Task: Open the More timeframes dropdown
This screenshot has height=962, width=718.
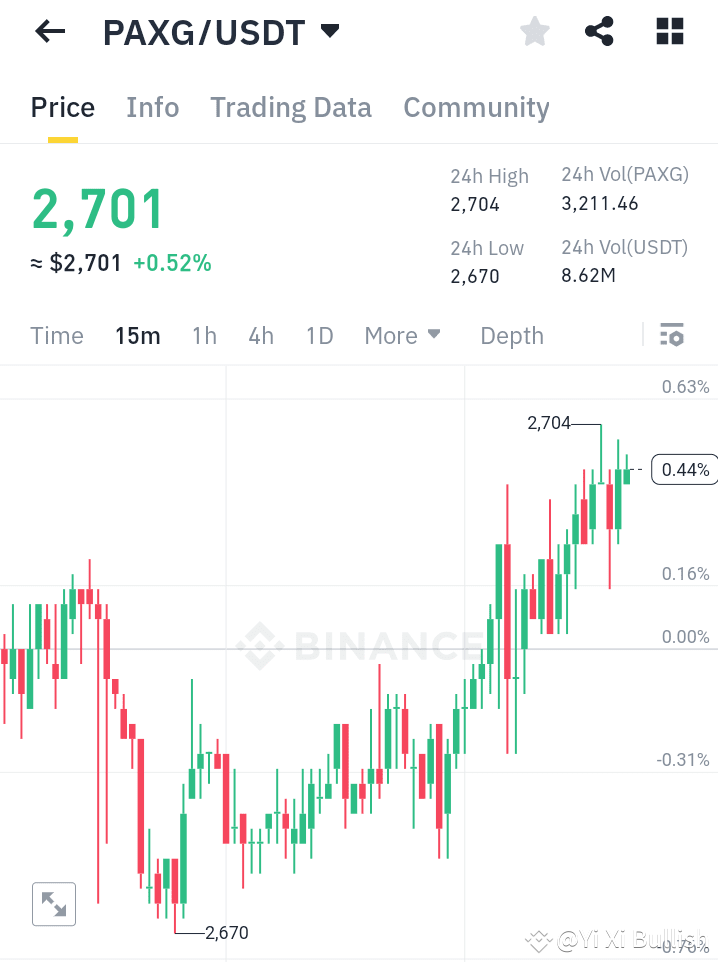Action: pos(402,336)
